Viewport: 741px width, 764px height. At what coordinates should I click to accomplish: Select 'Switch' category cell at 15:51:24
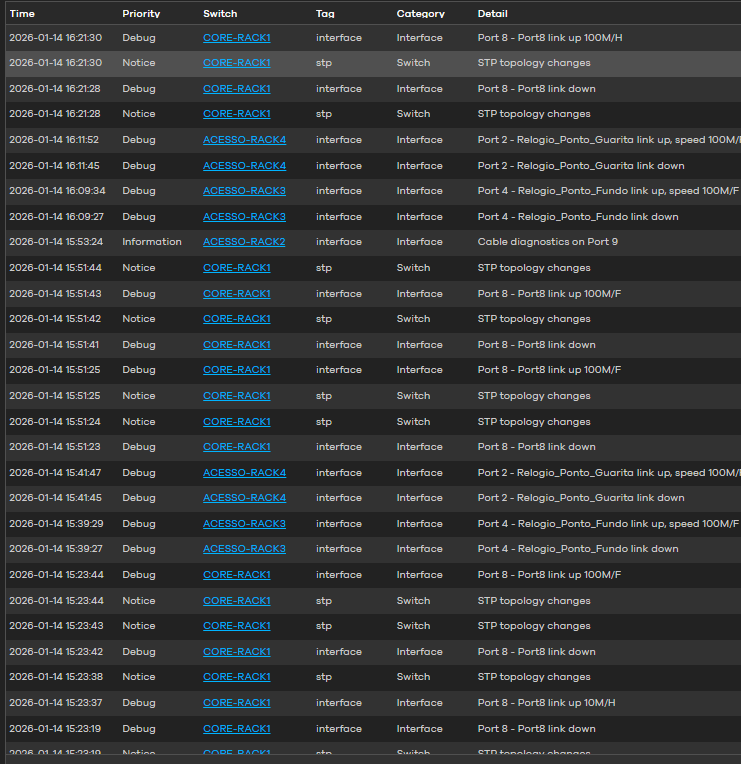coord(413,421)
